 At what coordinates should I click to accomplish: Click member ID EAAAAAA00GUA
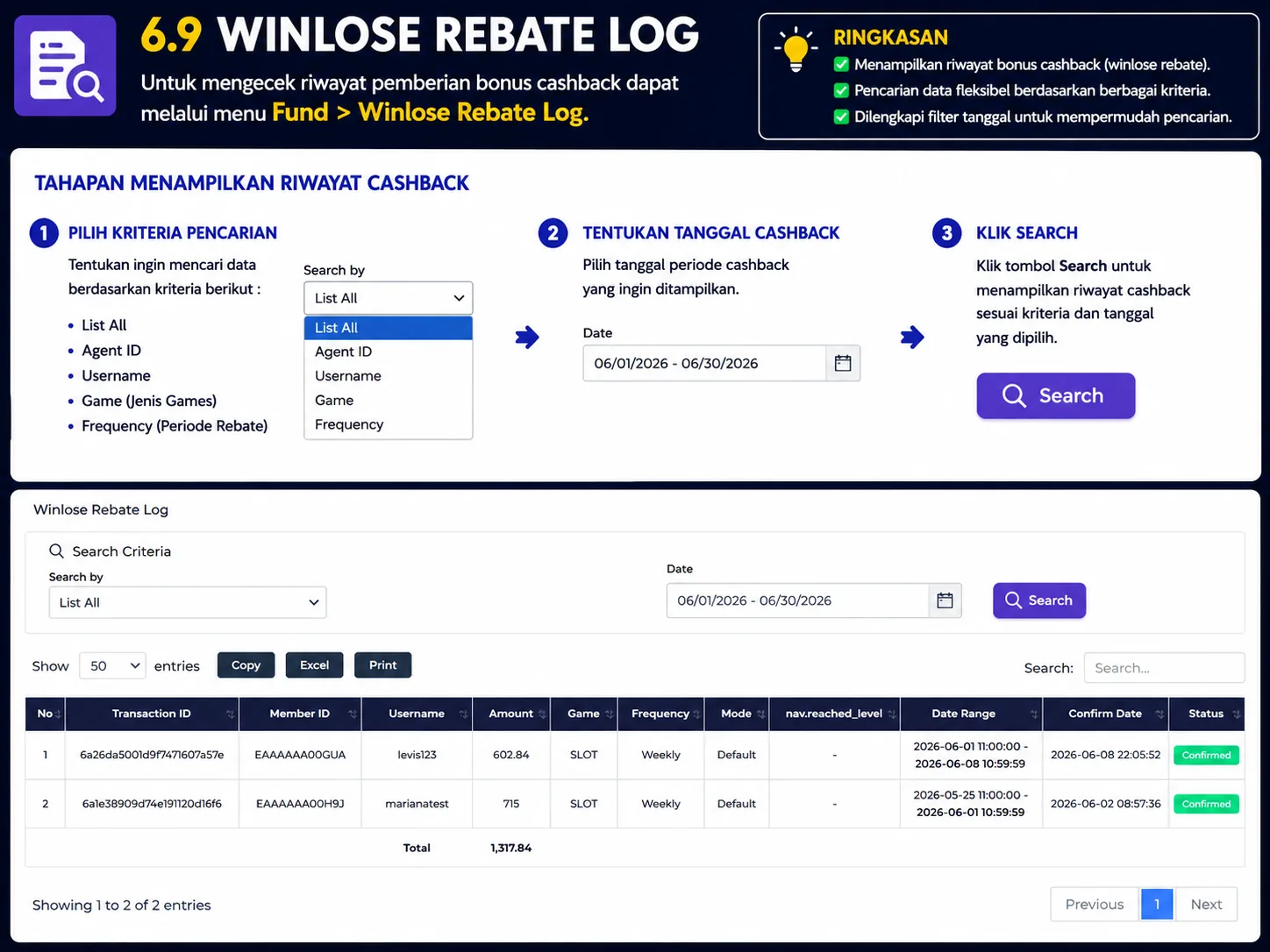click(x=300, y=755)
